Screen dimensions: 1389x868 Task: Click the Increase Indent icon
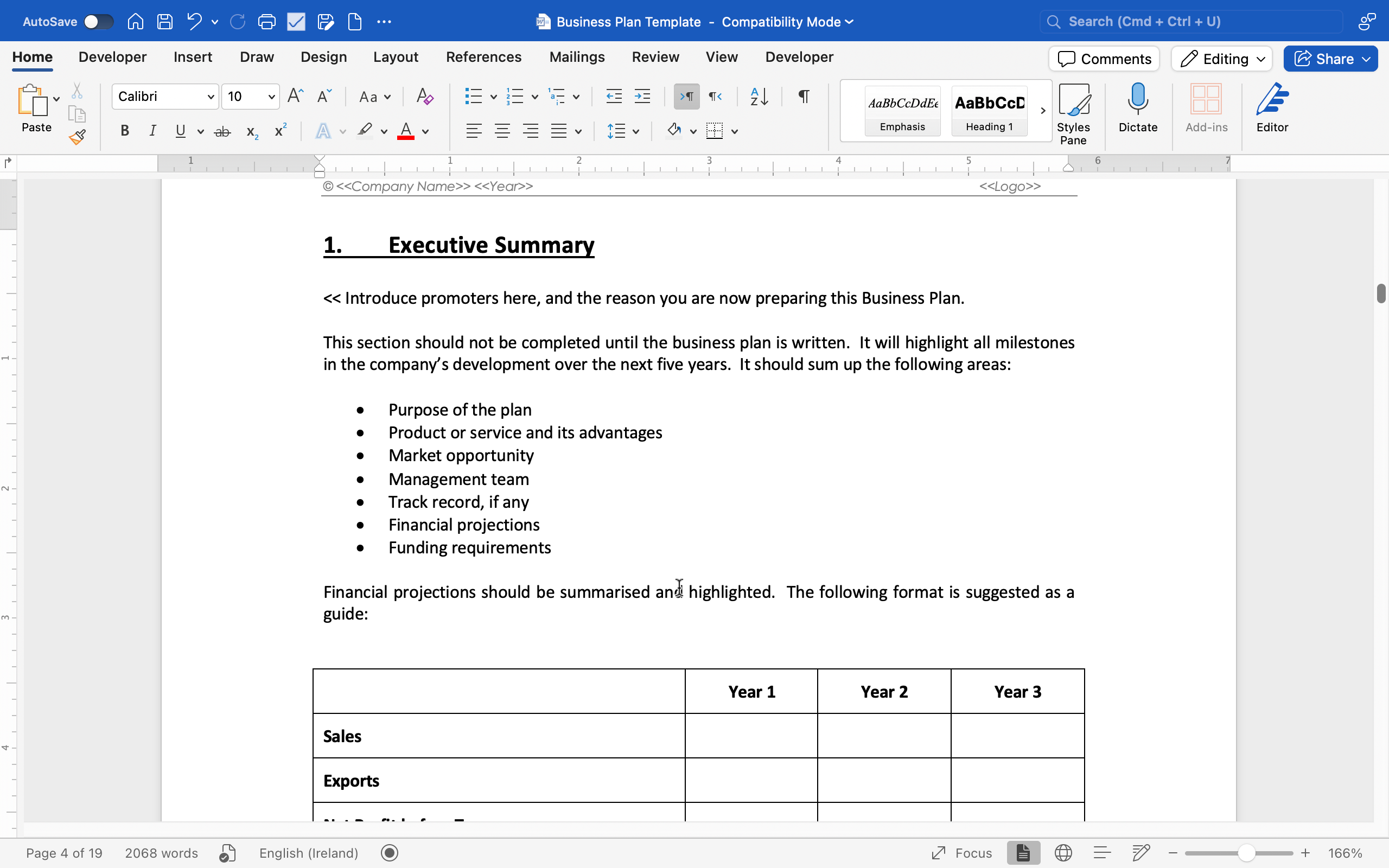pyautogui.click(x=642, y=97)
